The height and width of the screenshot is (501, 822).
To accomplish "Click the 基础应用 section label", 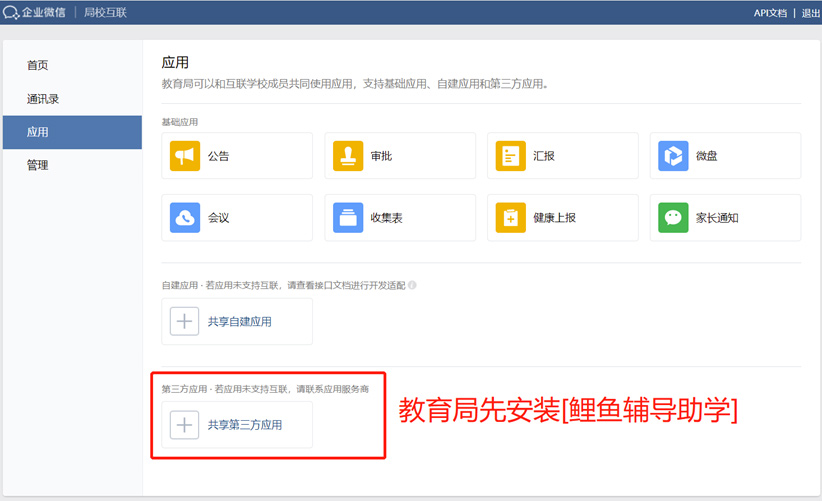I will (180, 122).
